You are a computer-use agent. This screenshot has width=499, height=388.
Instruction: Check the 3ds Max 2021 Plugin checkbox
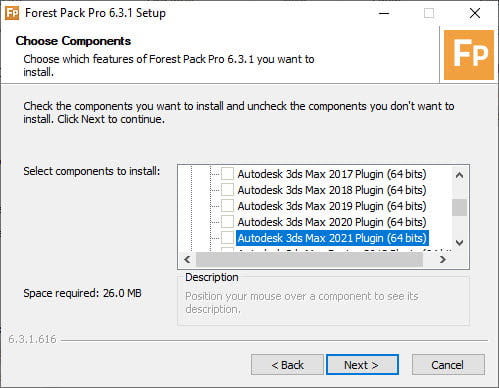click(227, 238)
